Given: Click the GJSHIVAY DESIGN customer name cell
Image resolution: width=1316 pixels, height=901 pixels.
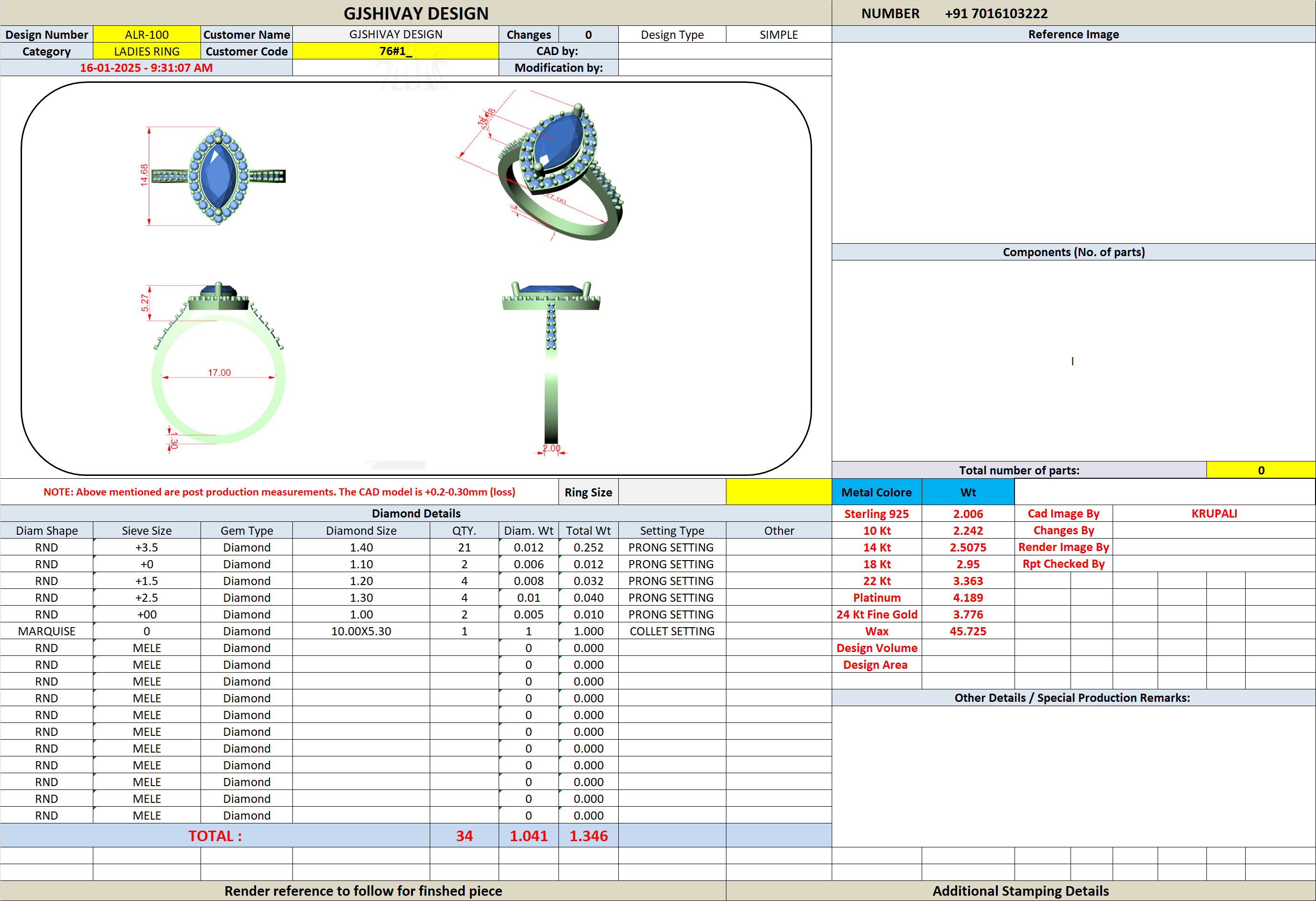Looking at the screenshot, I should [x=395, y=34].
